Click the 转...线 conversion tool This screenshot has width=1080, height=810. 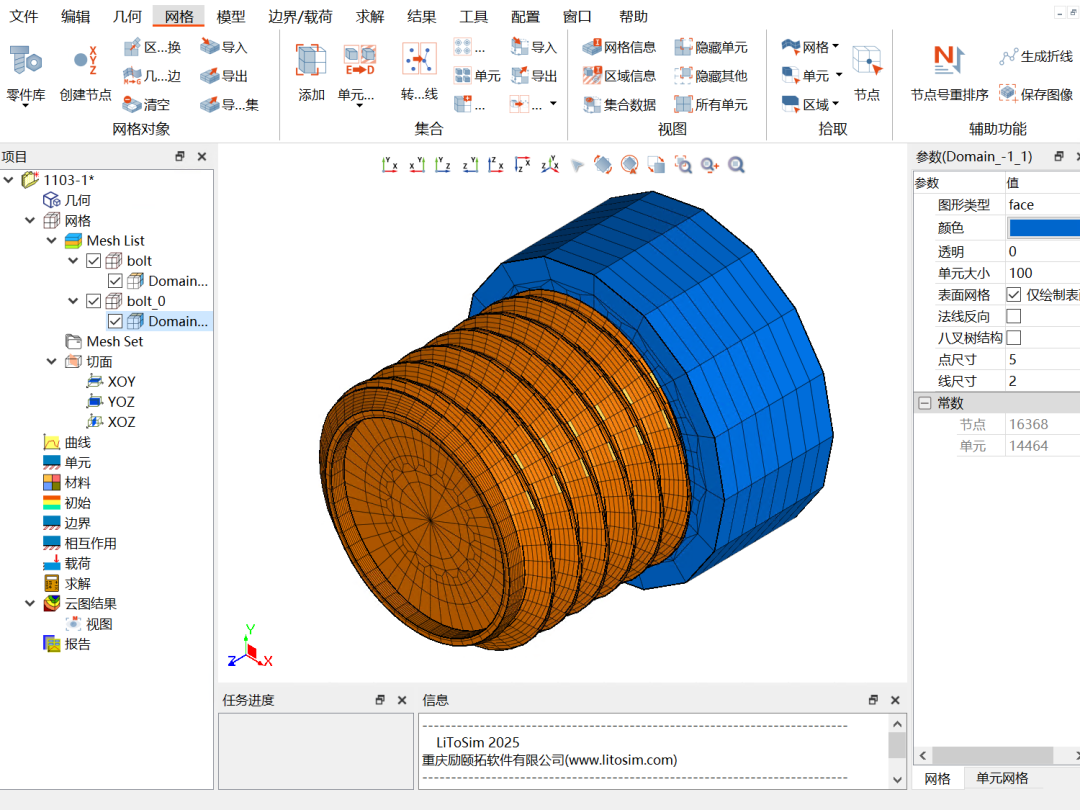[419, 72]
